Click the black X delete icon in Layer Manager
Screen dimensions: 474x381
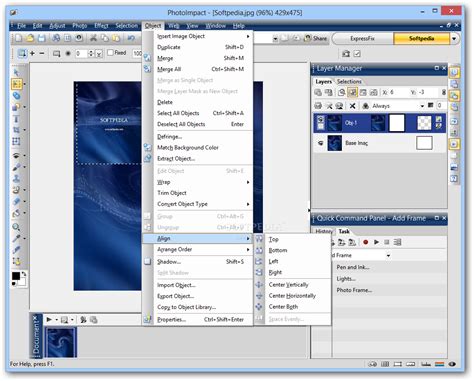click(352, 106)
